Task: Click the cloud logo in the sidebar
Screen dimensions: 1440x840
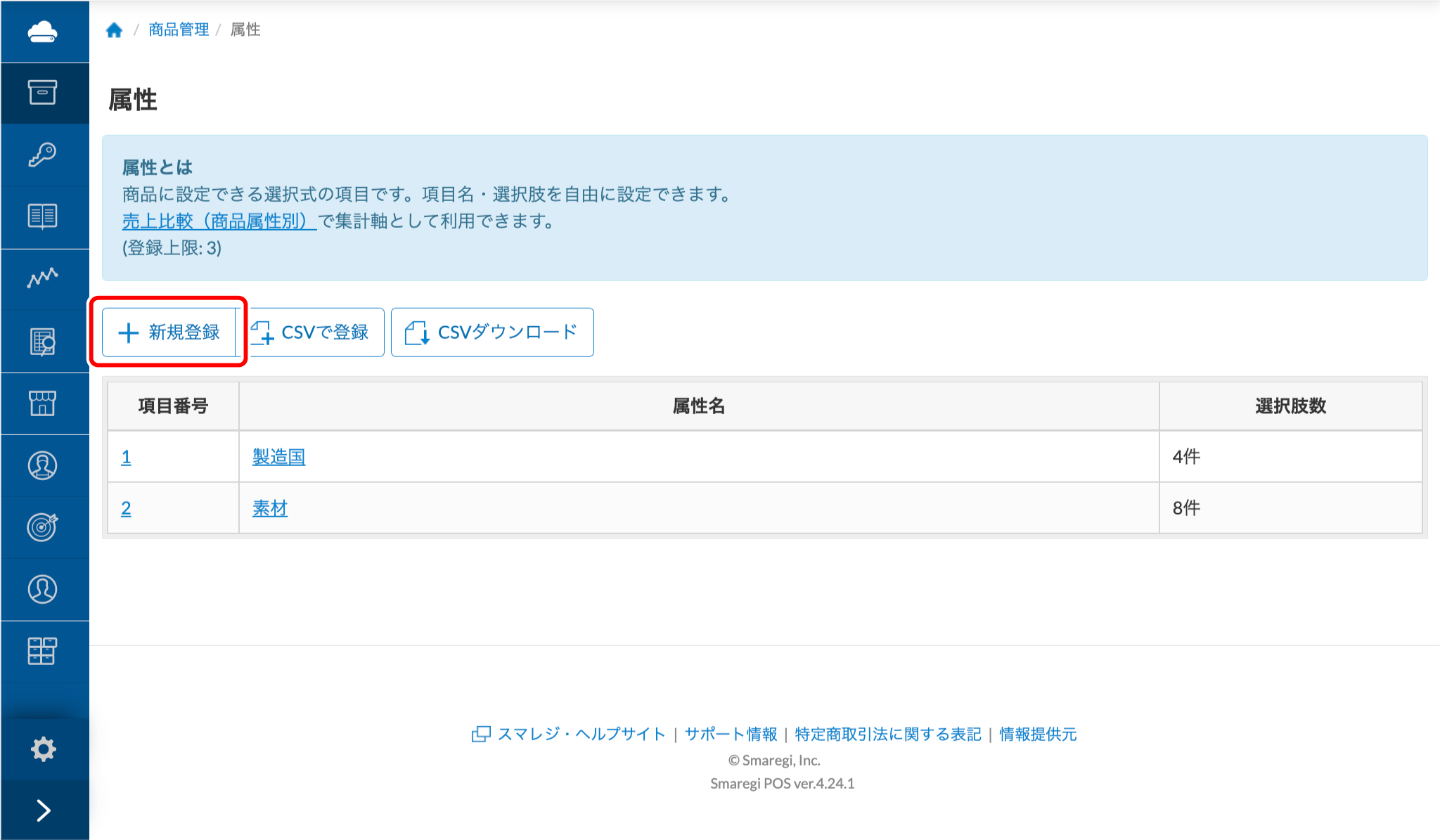Action: [x=42, y=32]
